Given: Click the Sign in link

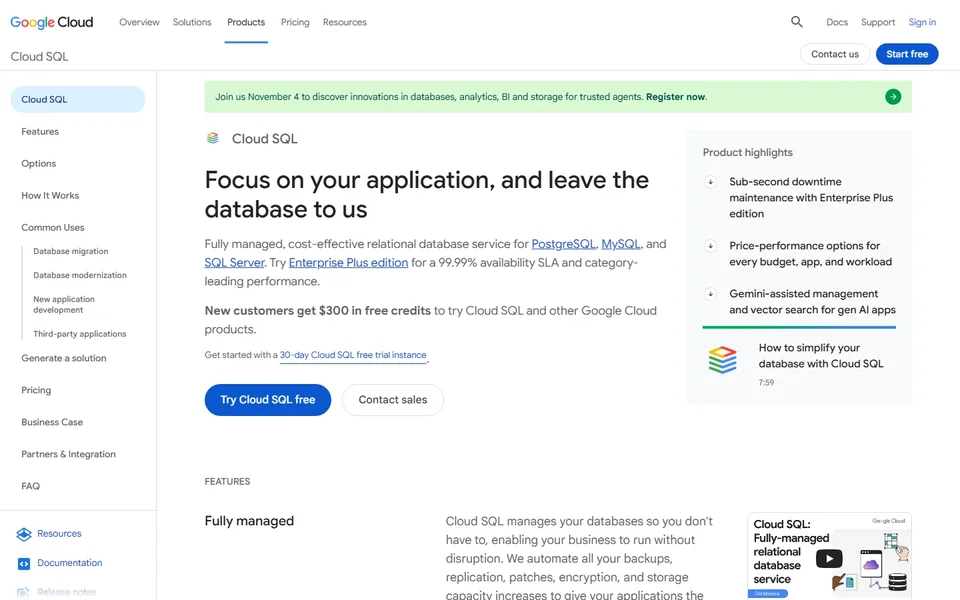Looking at the screenshot, I should pyautogui.click(x=922, y=22).
